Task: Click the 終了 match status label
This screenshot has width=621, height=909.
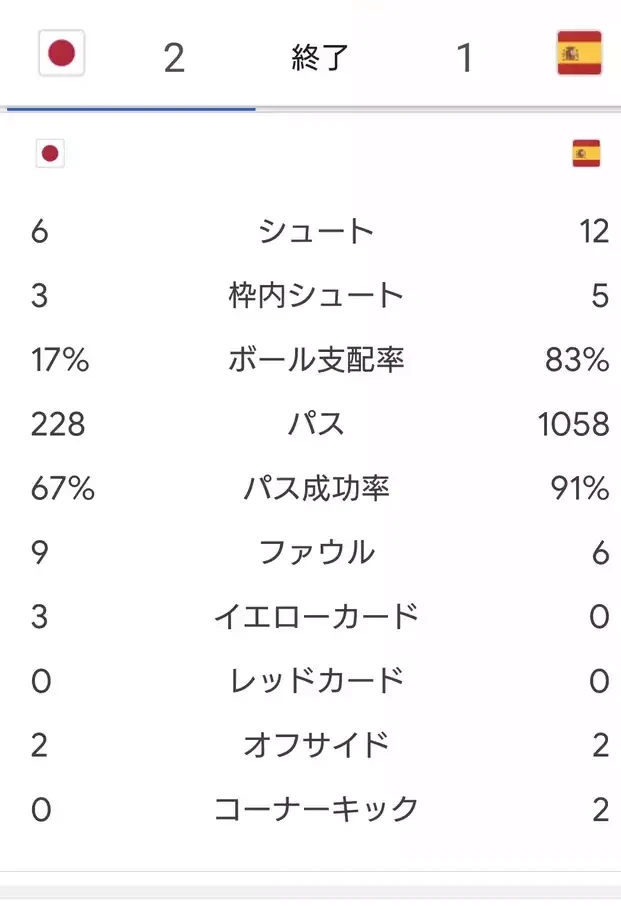Action: 319,57
